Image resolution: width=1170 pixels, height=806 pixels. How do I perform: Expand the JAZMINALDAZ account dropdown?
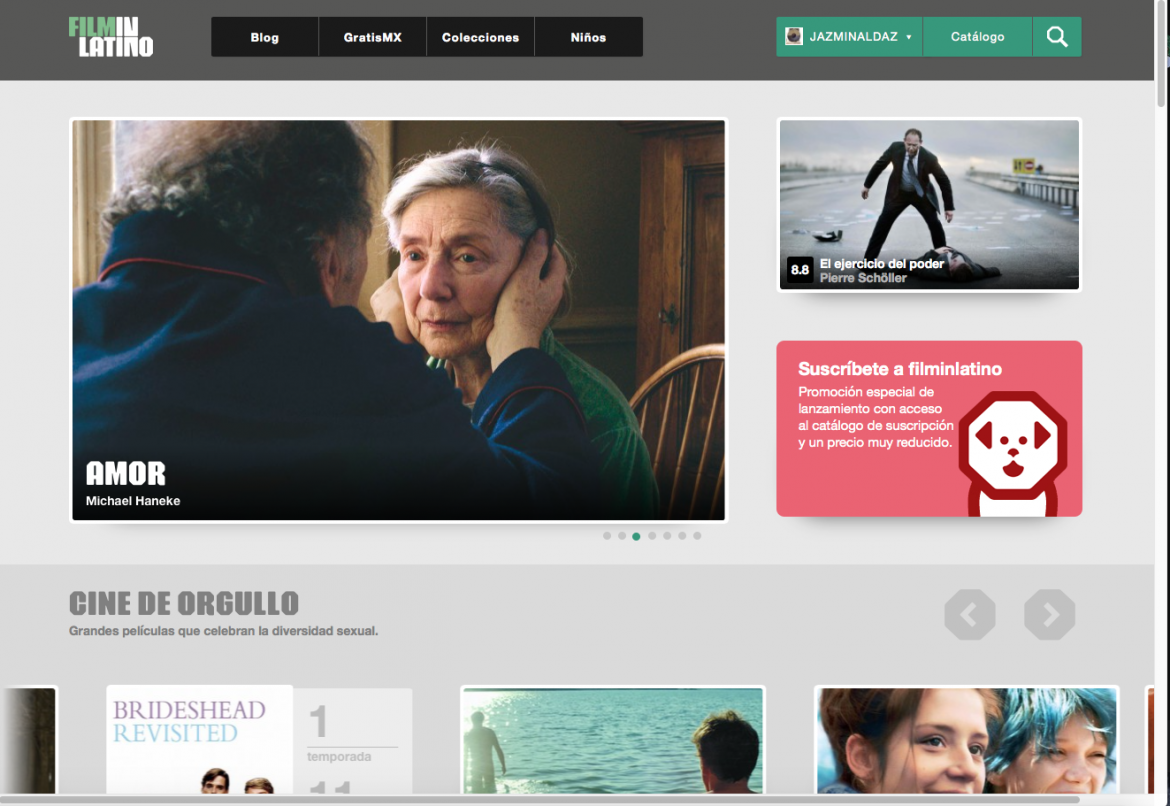click(x=908, y=37)
